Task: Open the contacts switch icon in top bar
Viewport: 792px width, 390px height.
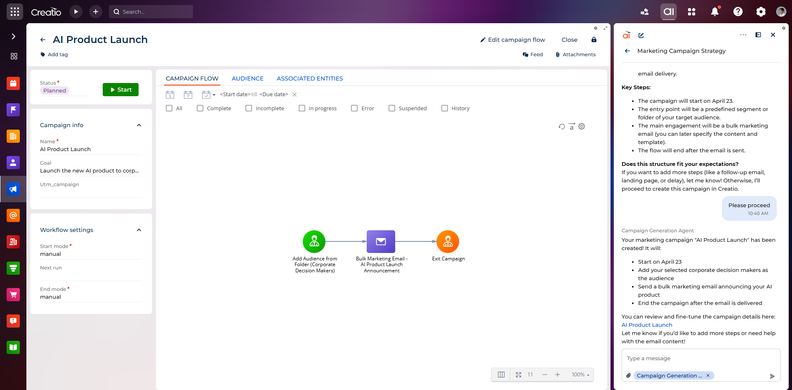Action: [645, 12]
